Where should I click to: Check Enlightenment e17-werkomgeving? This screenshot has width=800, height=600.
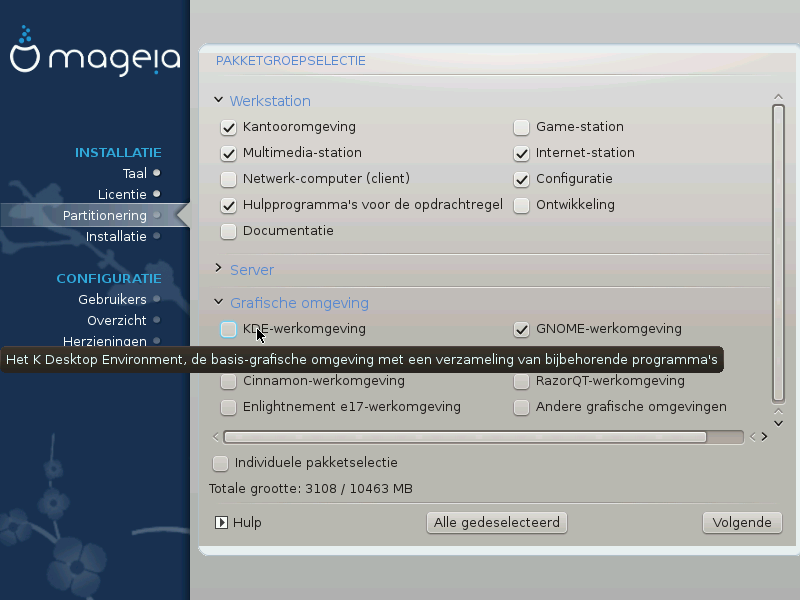click(x=229, y=407)
